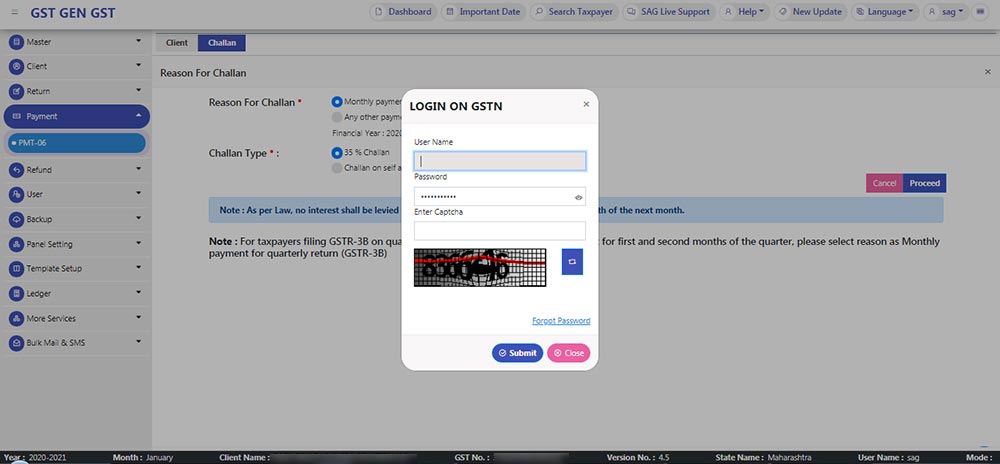Choose Any other payment radio button
Screen dimensions: 1000x464
point(337,117)
